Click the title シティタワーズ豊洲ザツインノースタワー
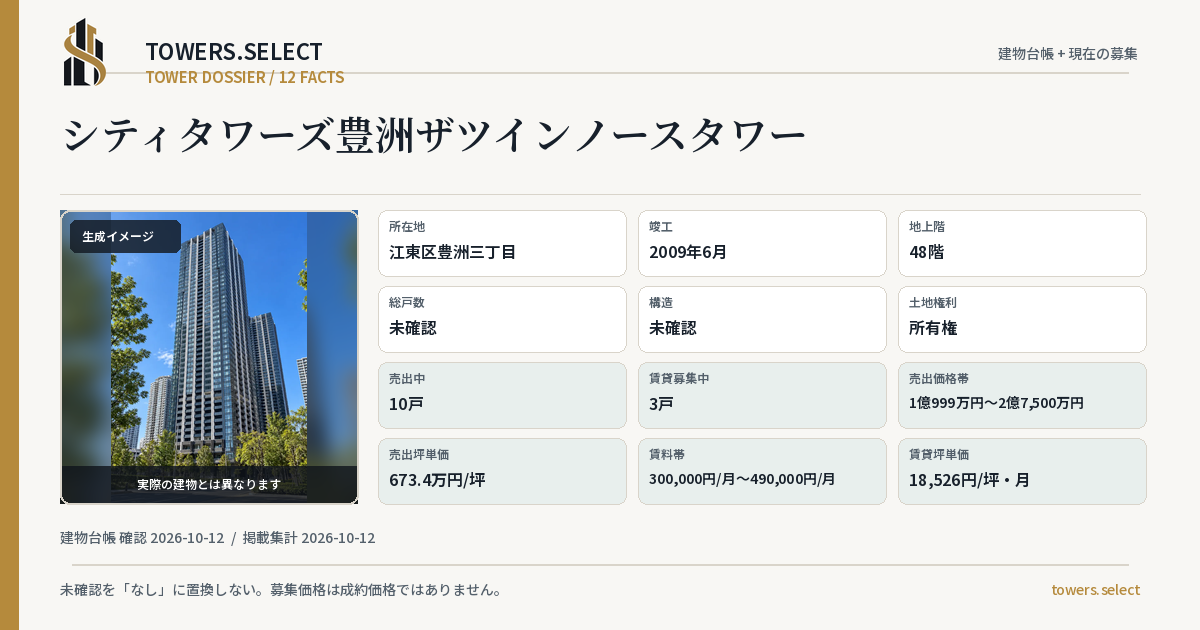 [434, 136]
